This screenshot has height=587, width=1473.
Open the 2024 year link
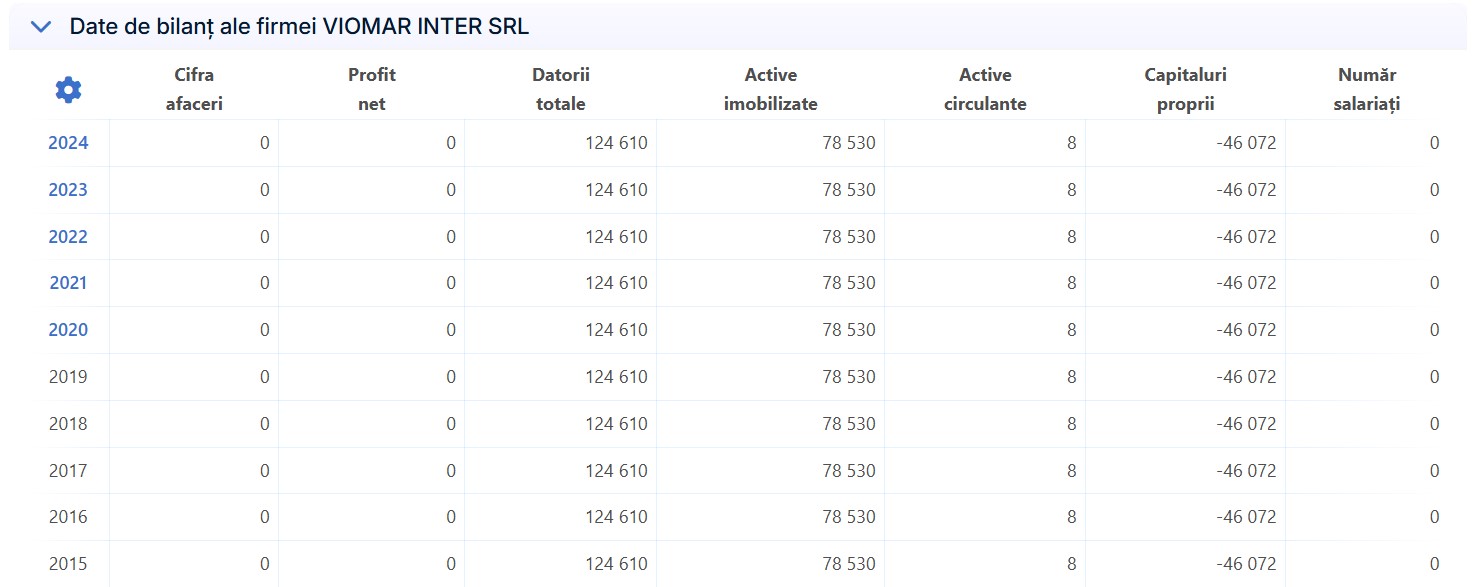[68, 143]
